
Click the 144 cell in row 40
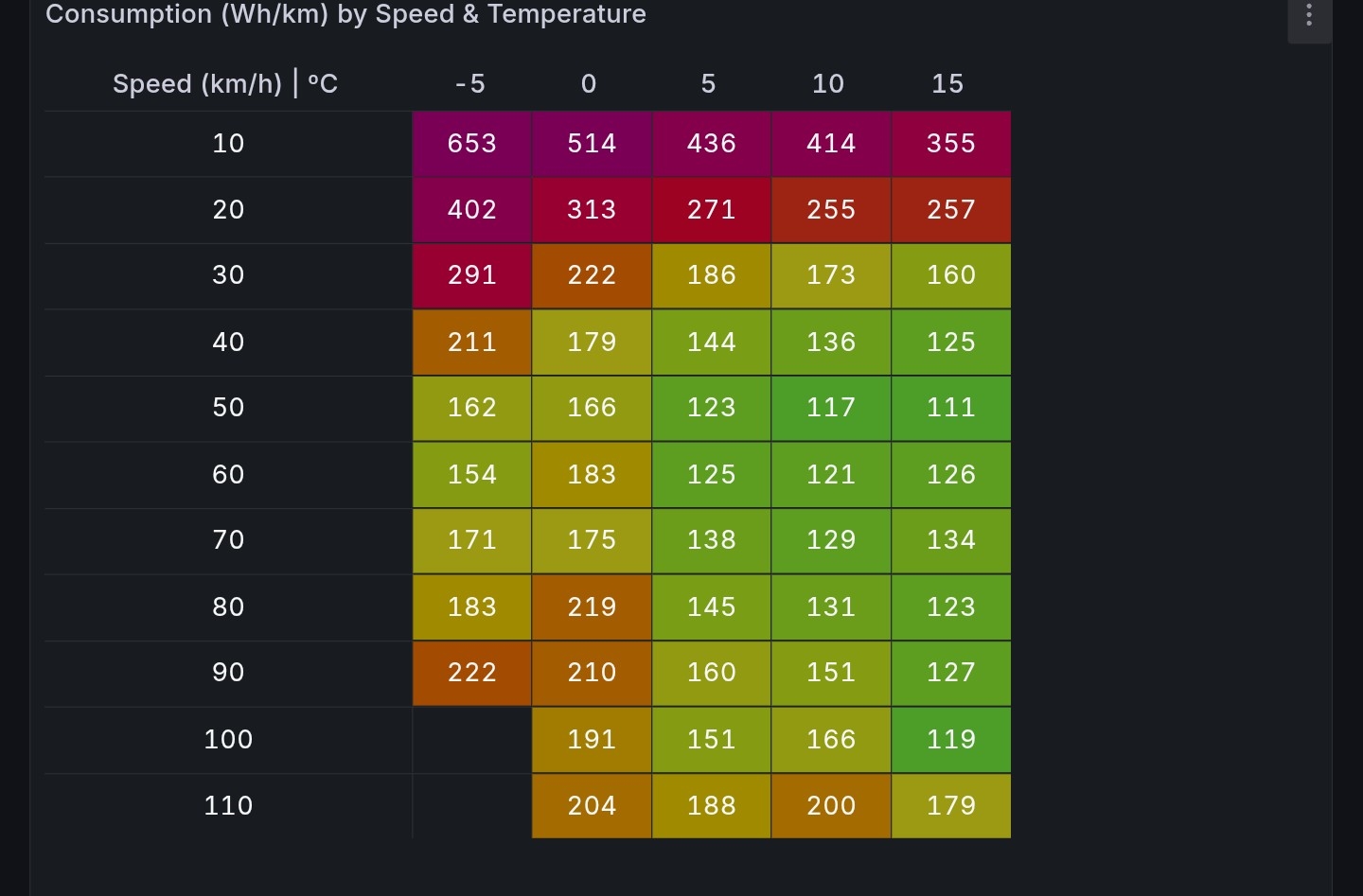tap(712, 343)
